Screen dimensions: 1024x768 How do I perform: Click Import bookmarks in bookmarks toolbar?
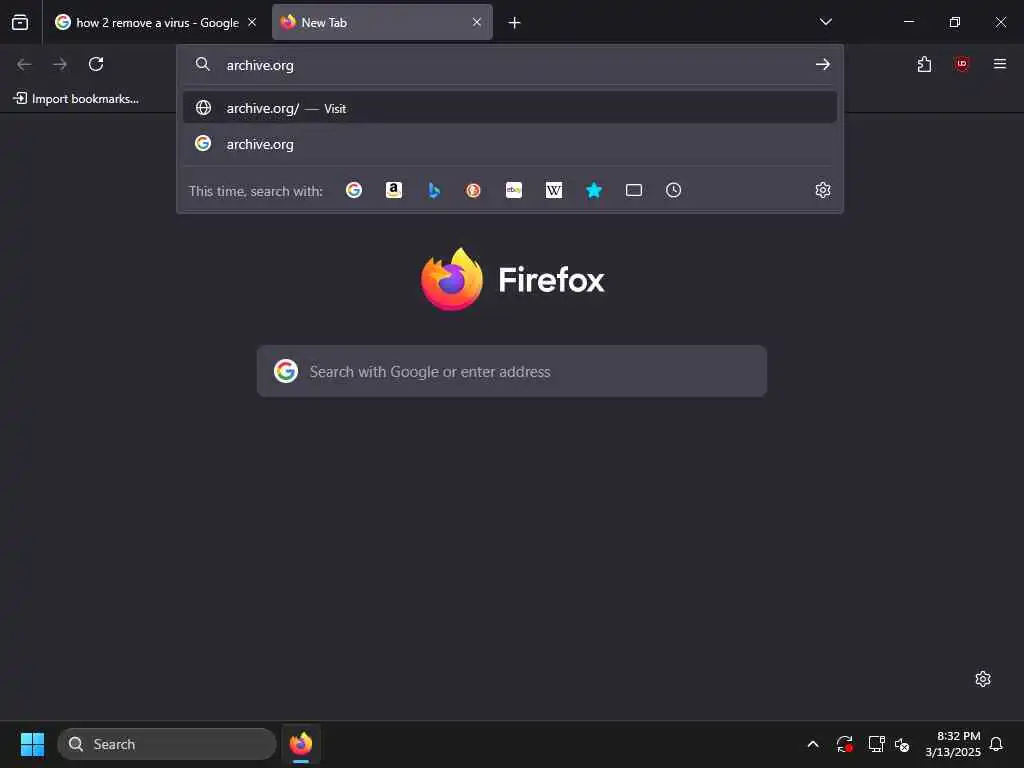tap(76, 99)
